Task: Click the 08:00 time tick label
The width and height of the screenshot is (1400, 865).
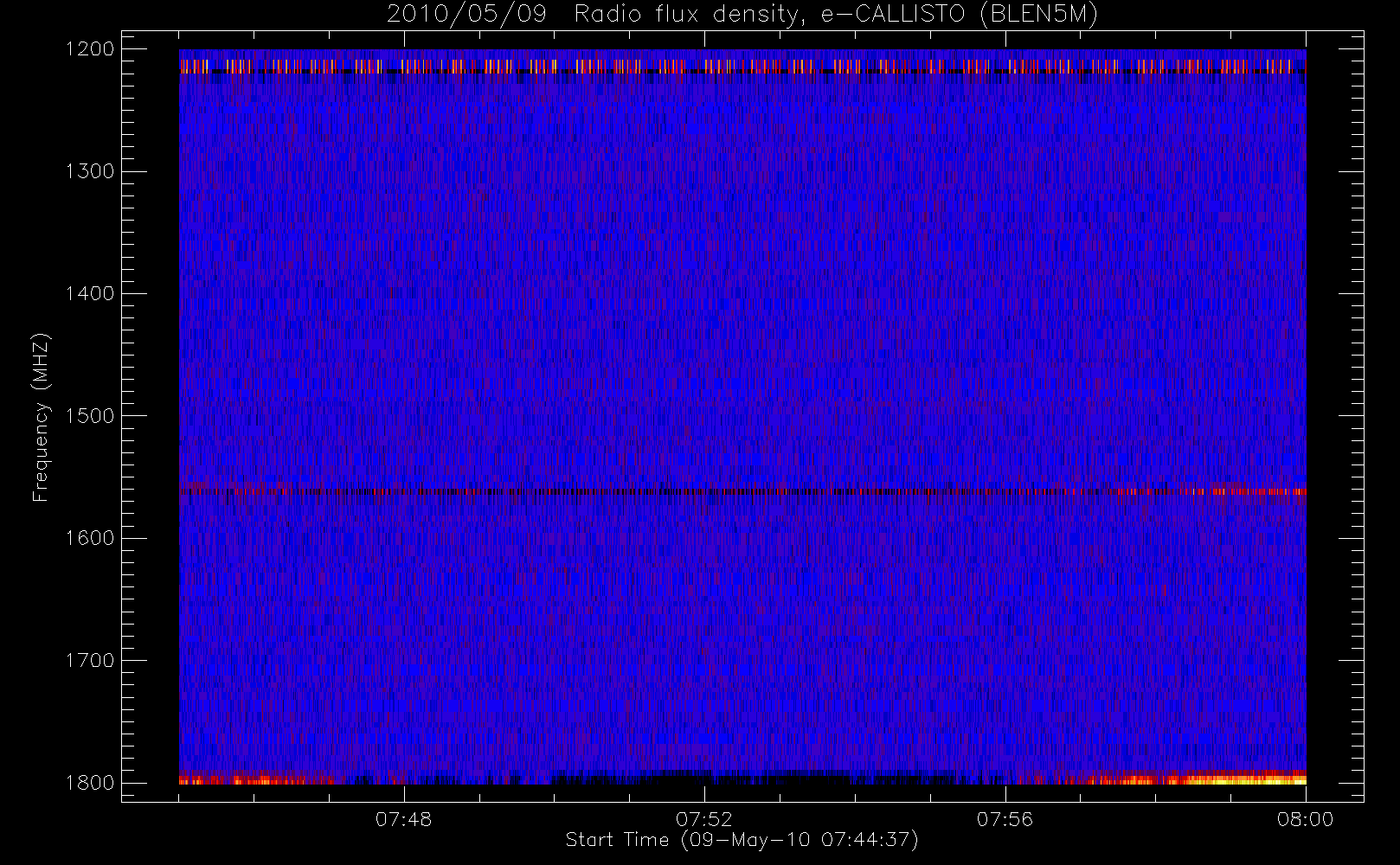Action: [x=1305, y=819]
